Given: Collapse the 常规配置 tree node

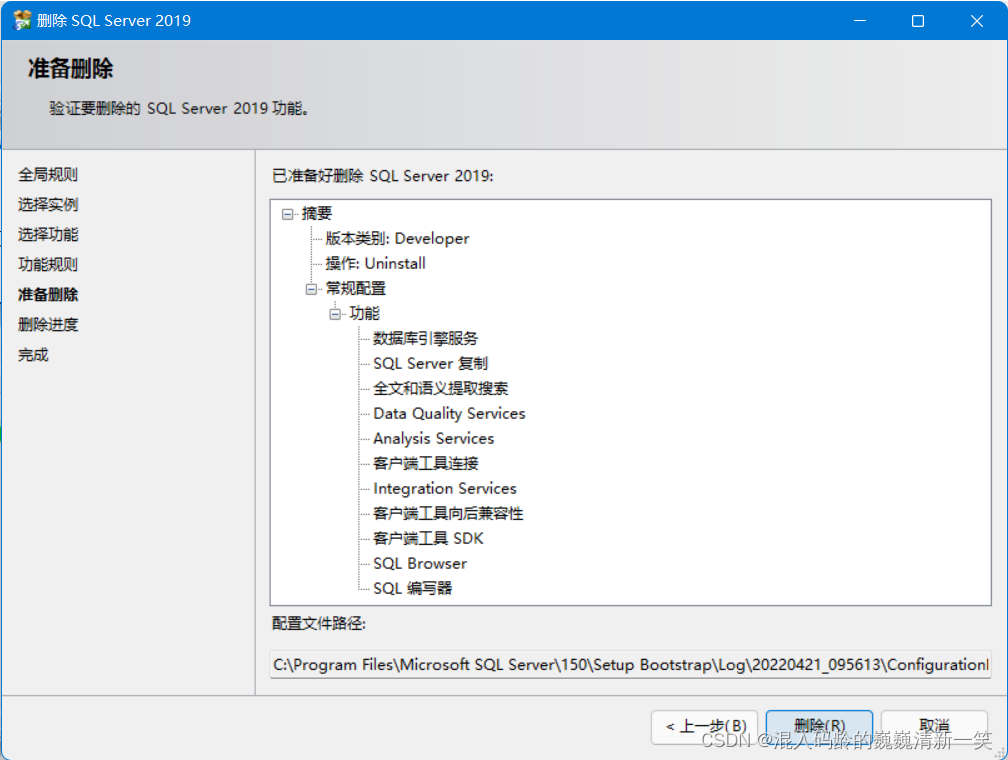Looking at the screenshot, I should (x=311, y=289).
